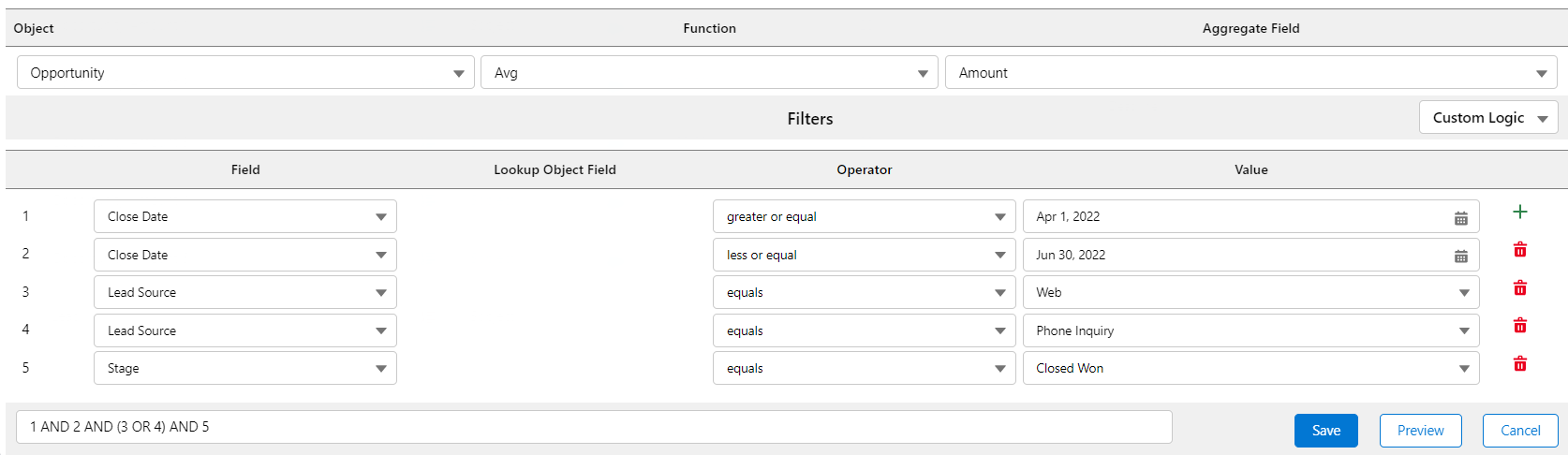Image resolution: width=1568 pixels, height=455 pixels.
Task: Open the Opportunity object dropdown
Action: (x=245, y=73)
